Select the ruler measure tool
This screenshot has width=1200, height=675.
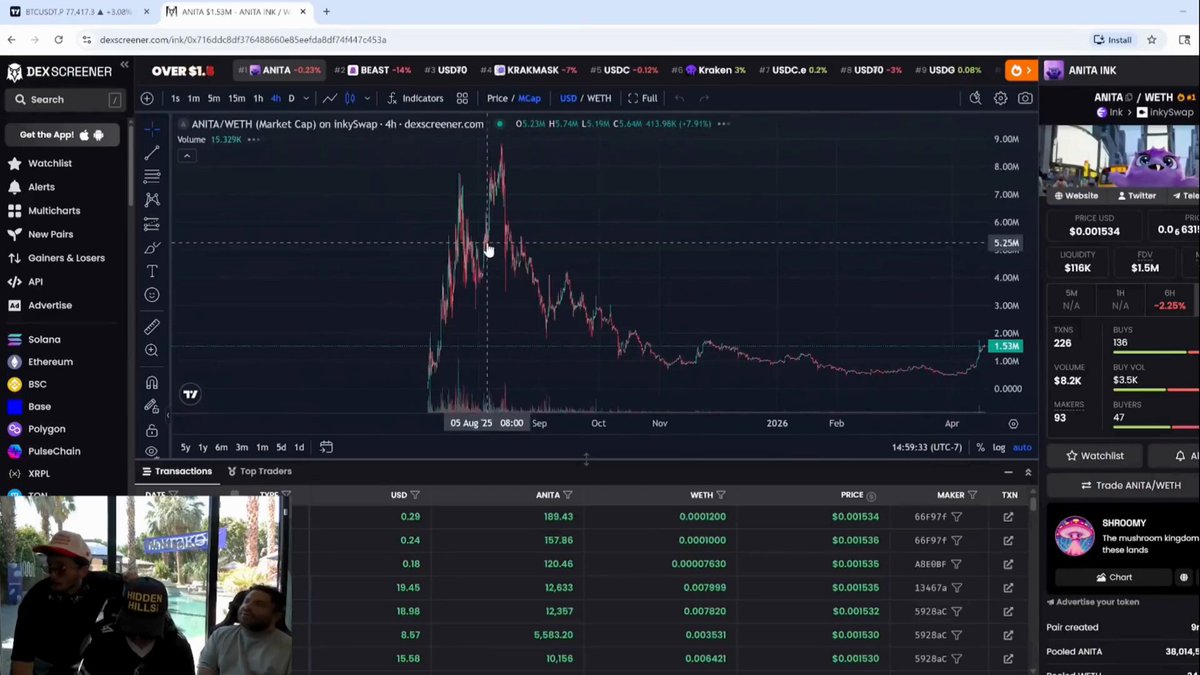152,327
